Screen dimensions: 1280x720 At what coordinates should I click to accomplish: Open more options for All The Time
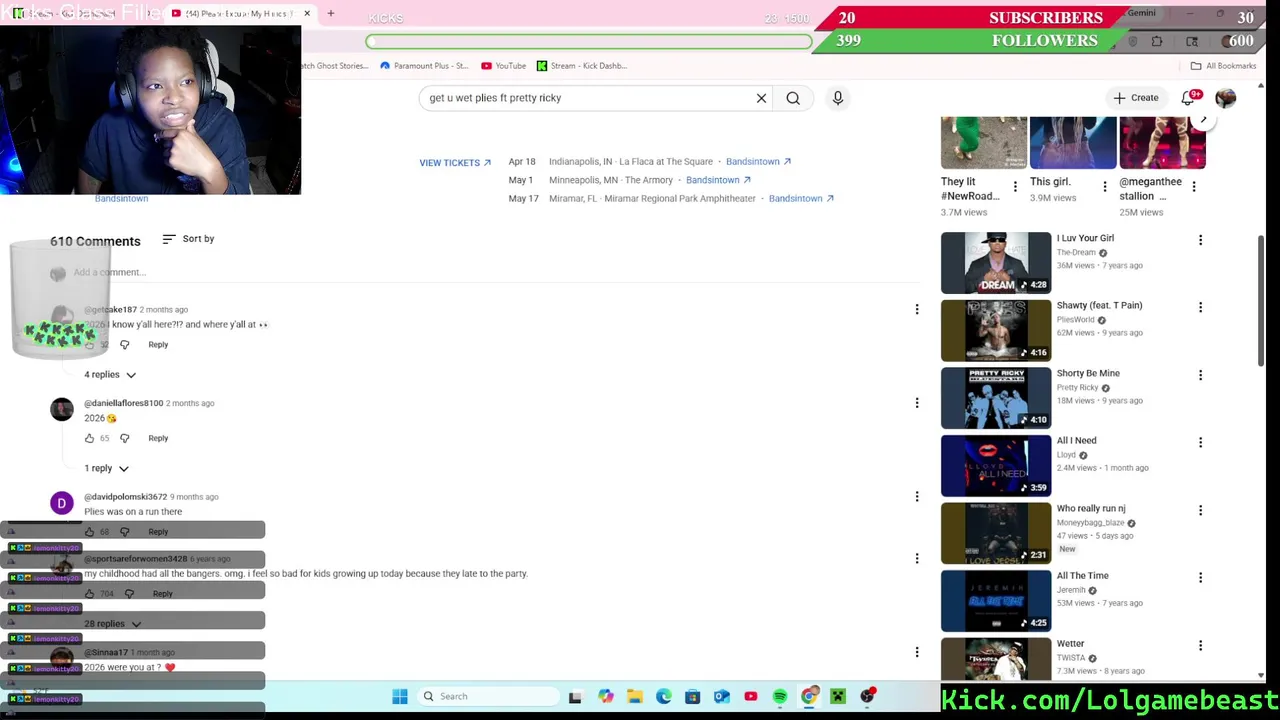click(x=1200, y=577)
